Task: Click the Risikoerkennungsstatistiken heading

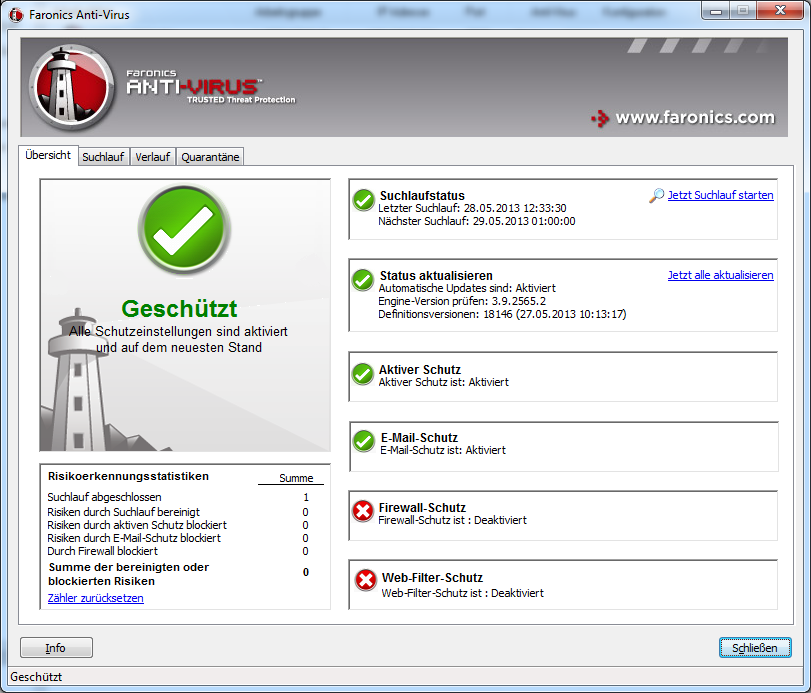Action: [128, 476]
